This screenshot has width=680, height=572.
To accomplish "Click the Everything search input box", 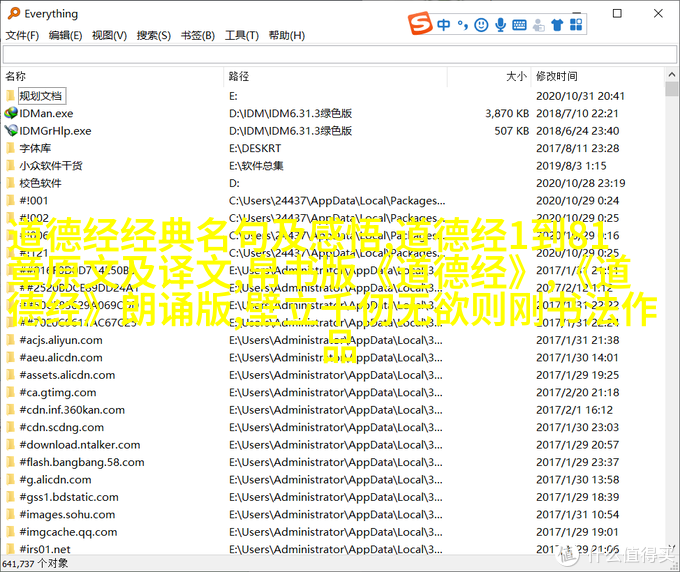I will pyautogui.click(x=340, y=55).
